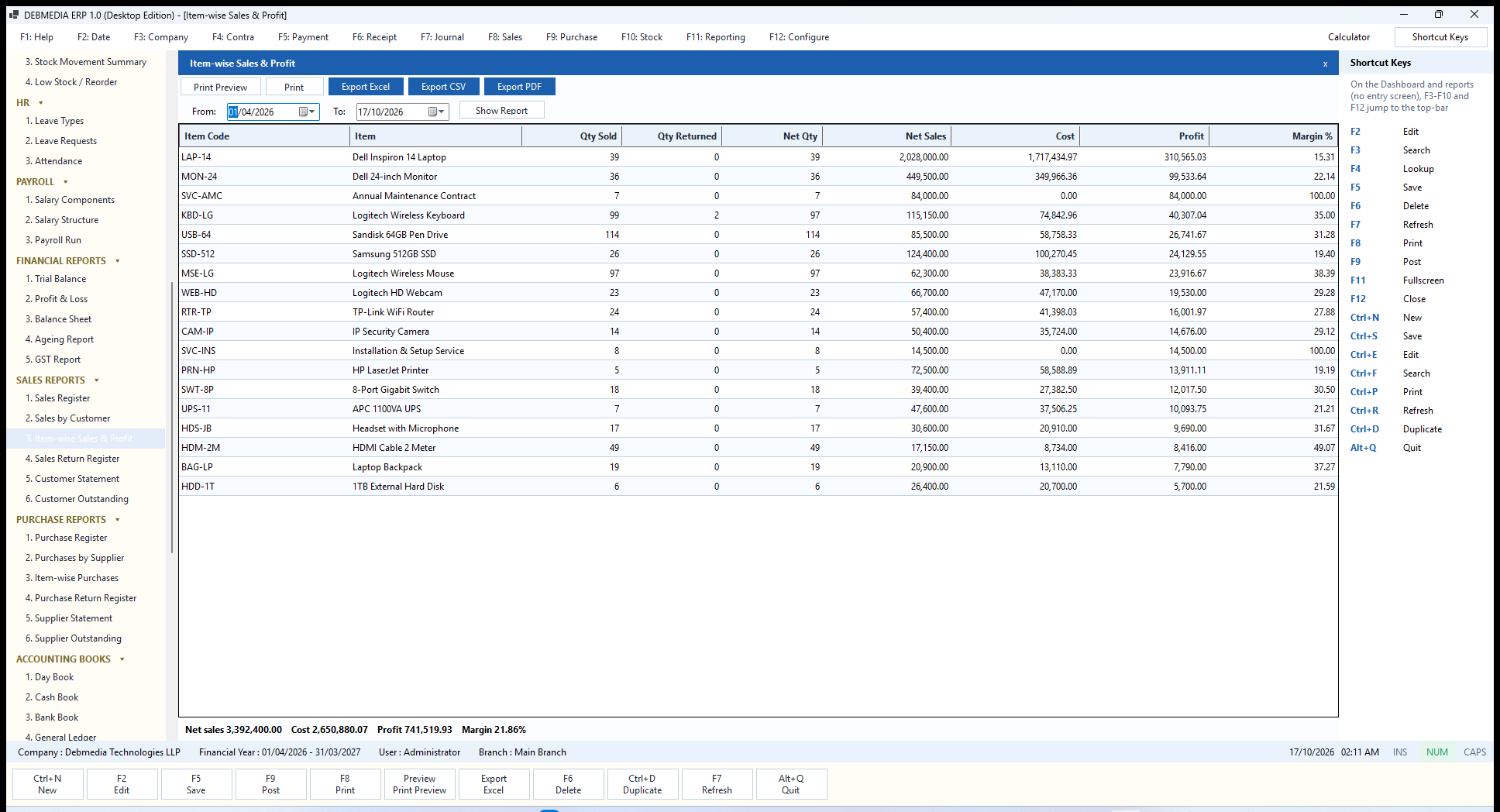Collapse the FINANCIAL REPORTS section arrow
The width and height of the screenshot is (1500, 812).
(118, 261)
